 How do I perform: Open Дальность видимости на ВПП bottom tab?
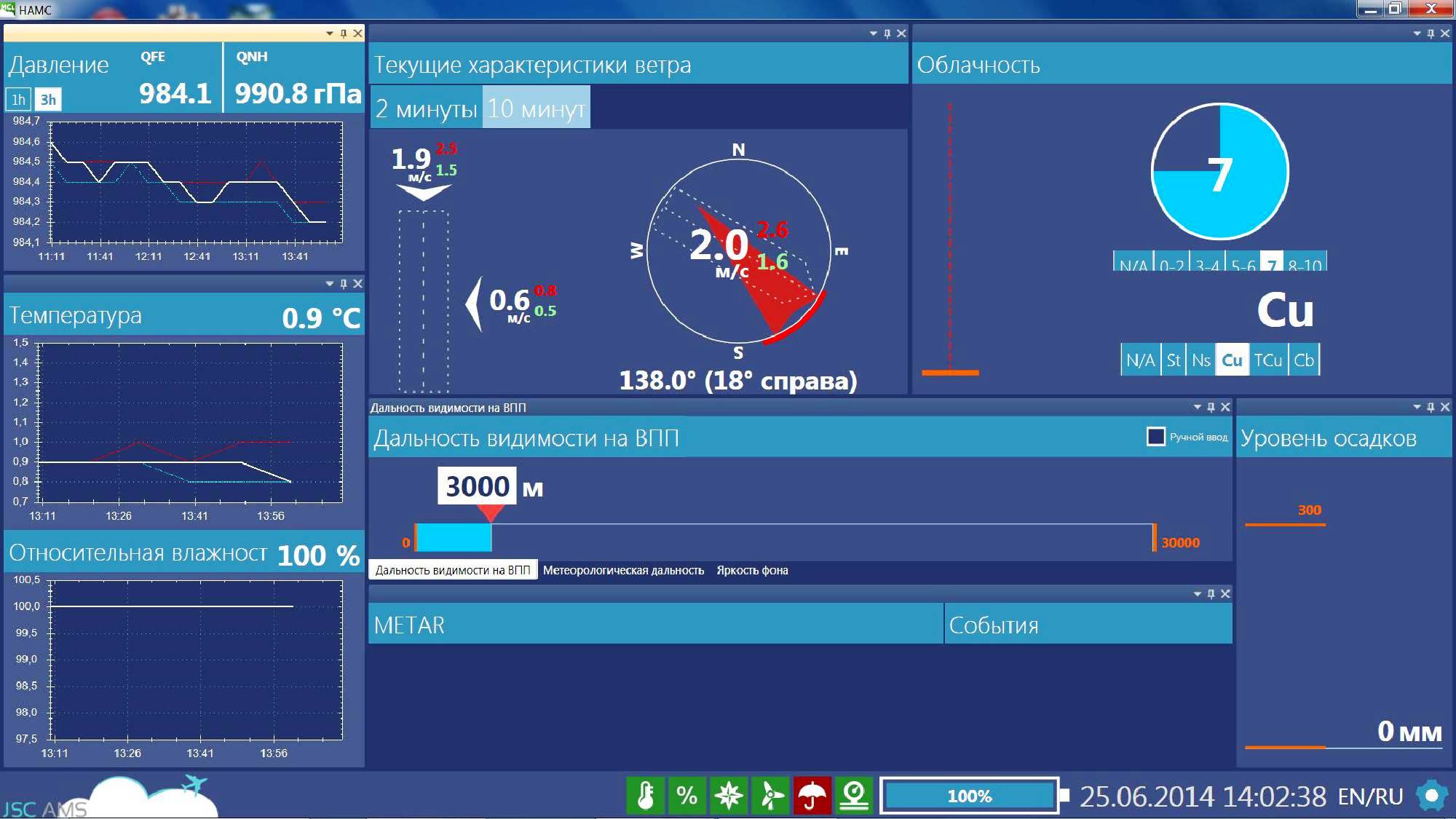pyautogui.click(x=453, y=570)
